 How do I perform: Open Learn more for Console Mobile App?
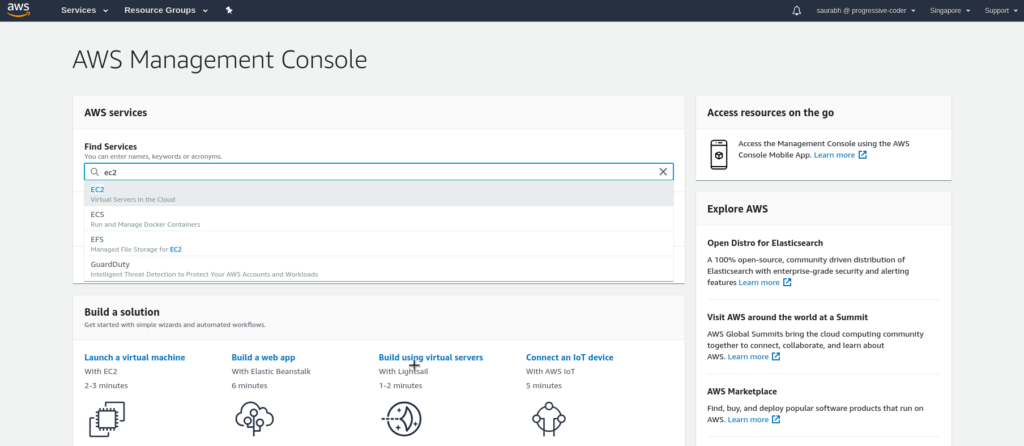coord(834,155)
